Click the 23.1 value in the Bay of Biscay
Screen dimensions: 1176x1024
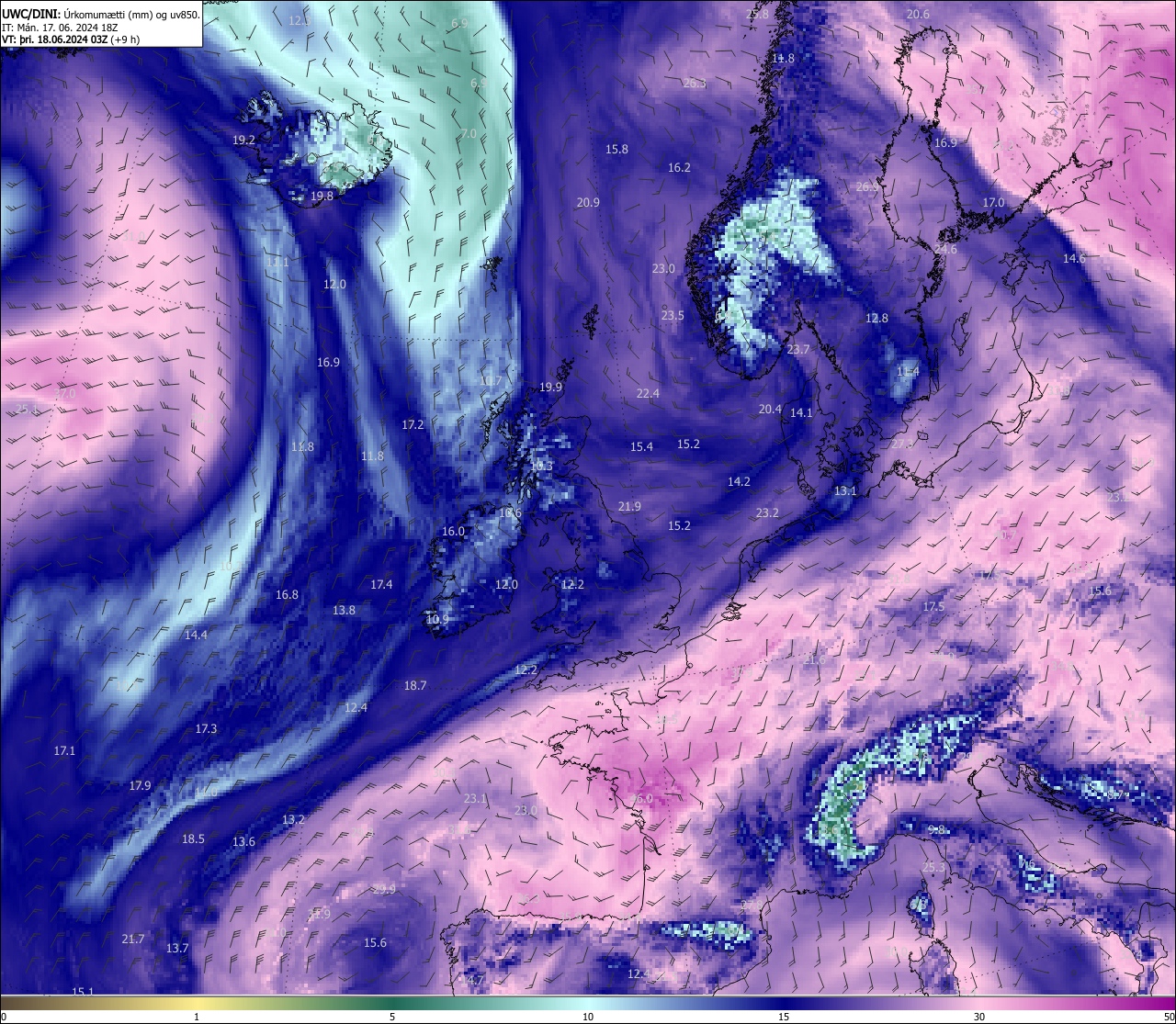tap(475, 798)
